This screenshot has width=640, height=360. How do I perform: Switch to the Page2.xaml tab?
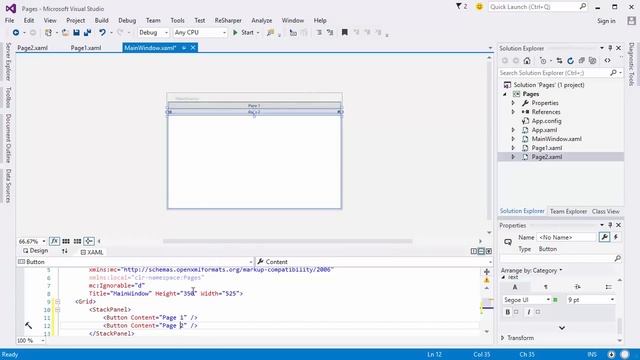click(x=33, y=48)
